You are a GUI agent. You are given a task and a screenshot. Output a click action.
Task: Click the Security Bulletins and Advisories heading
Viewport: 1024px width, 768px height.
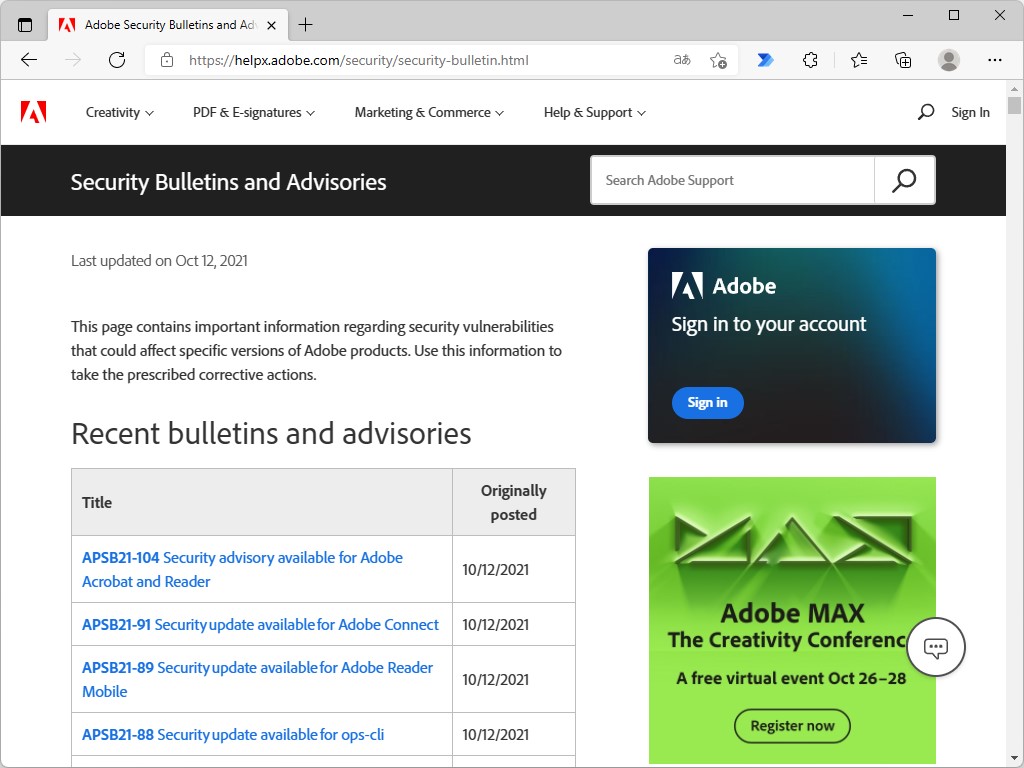pos(229,182)
